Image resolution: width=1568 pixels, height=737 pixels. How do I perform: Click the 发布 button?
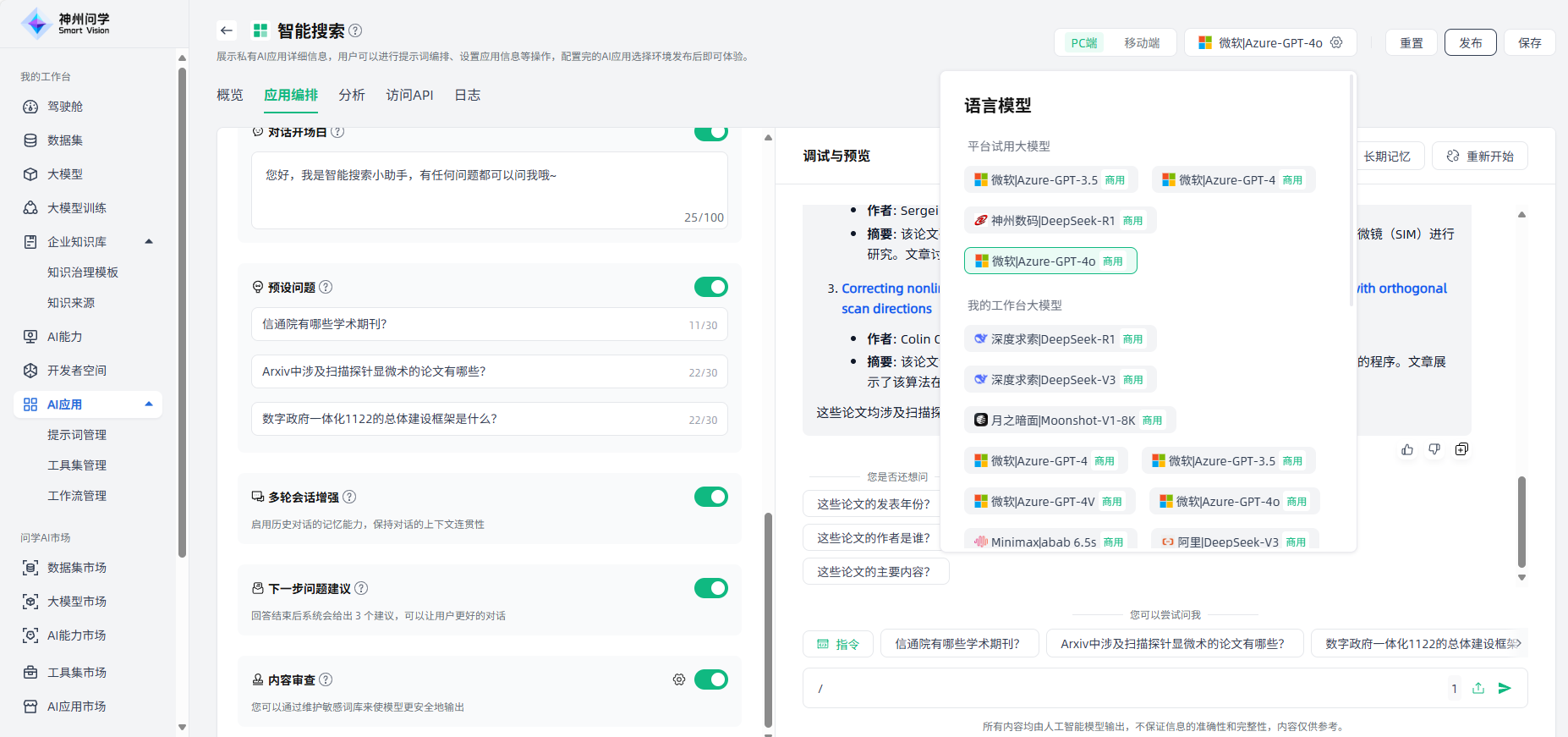coord(1471,42)
